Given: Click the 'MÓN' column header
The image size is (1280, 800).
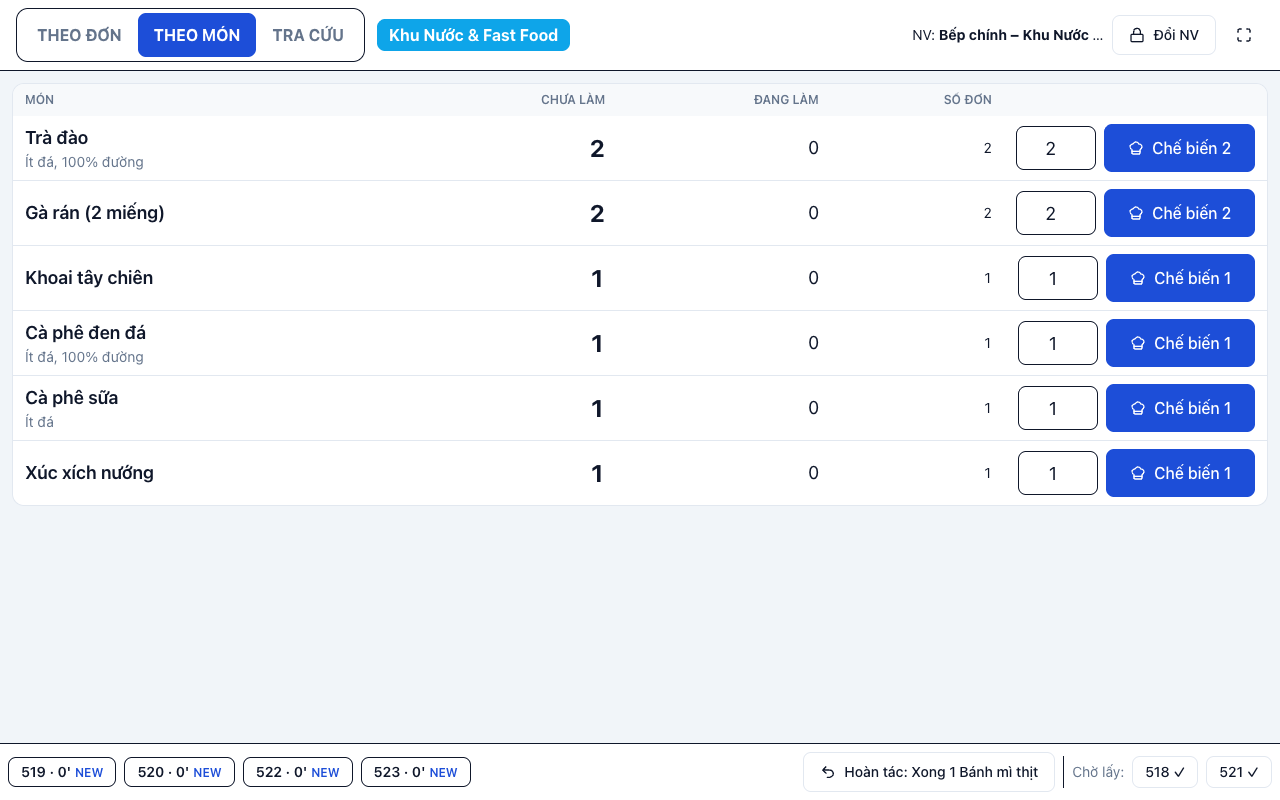Looking at the screenshot, I should [40, 100].
